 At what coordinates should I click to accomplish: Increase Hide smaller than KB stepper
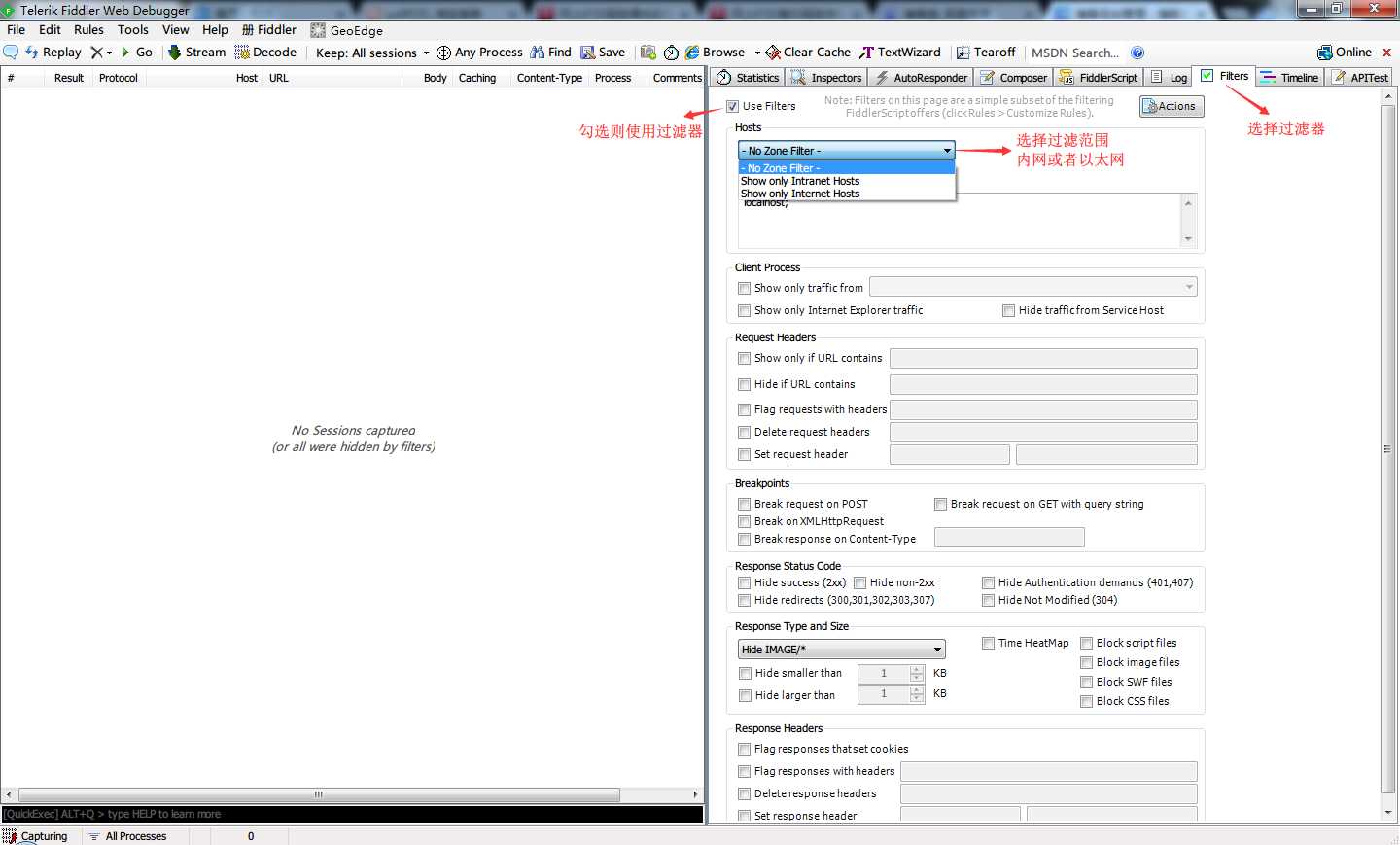pyautogui.click(x=917, y=669)
